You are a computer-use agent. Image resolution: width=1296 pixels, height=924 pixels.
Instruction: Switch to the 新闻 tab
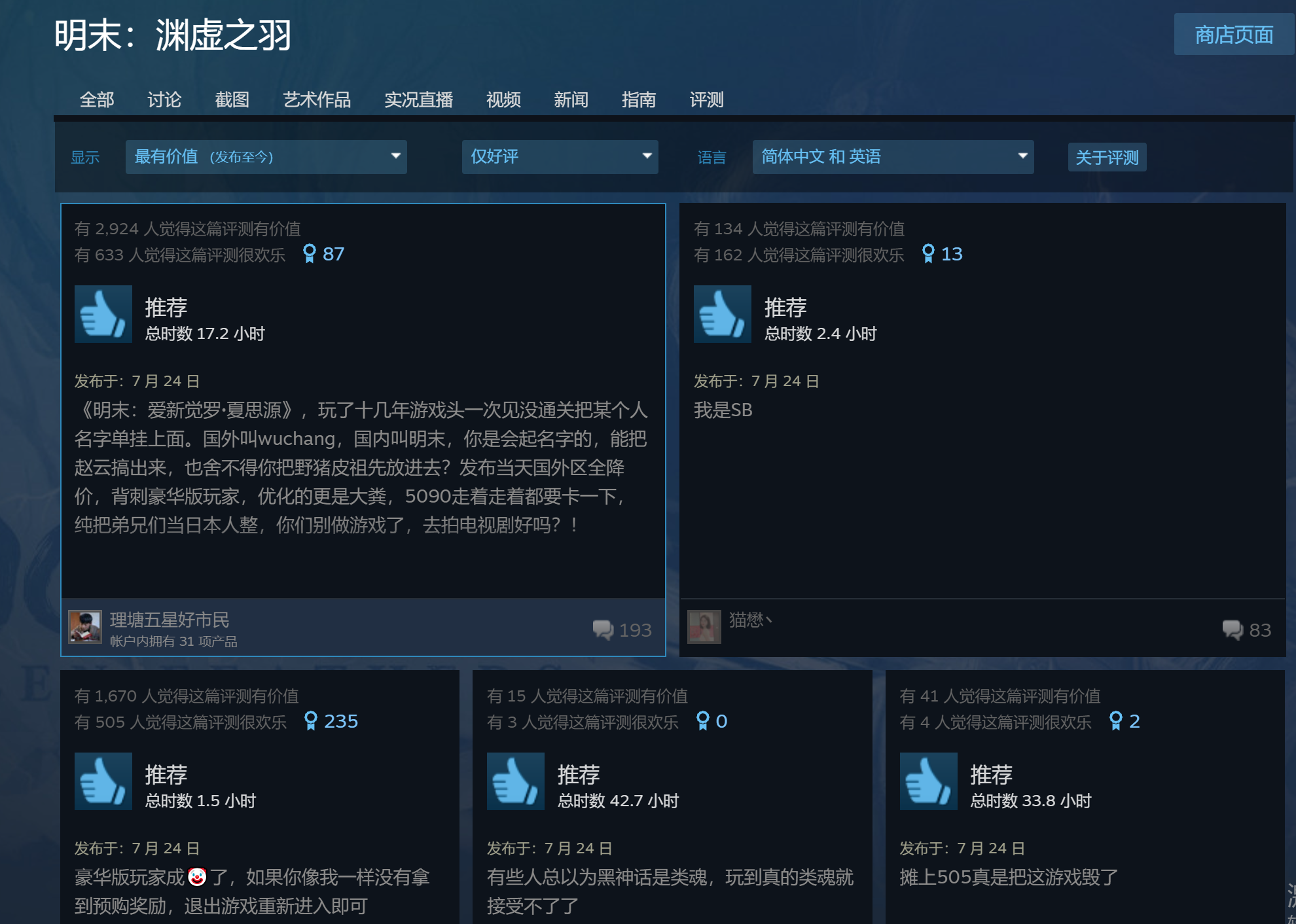(571, 99)
